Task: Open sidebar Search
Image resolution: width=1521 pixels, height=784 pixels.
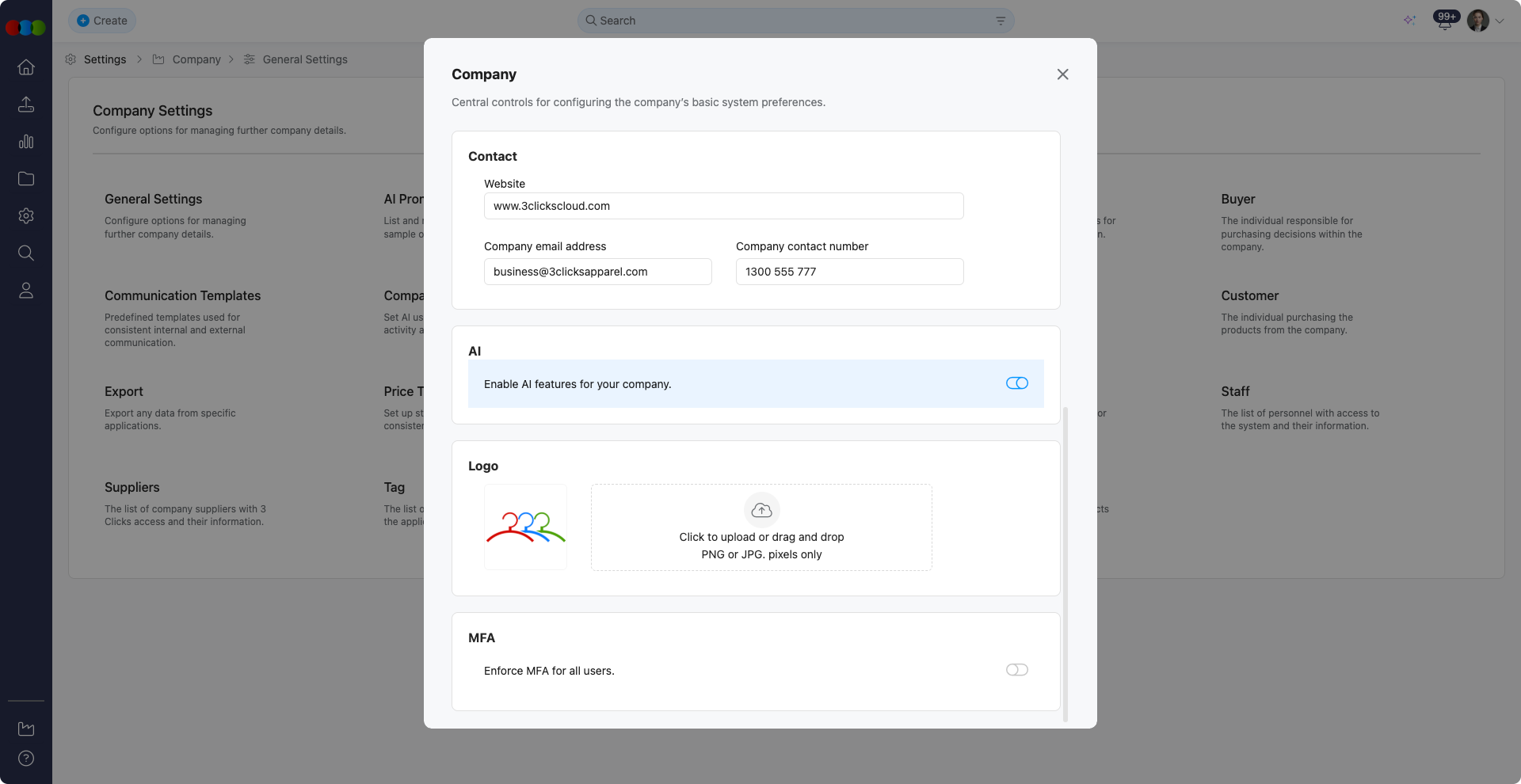Action: 25,253
